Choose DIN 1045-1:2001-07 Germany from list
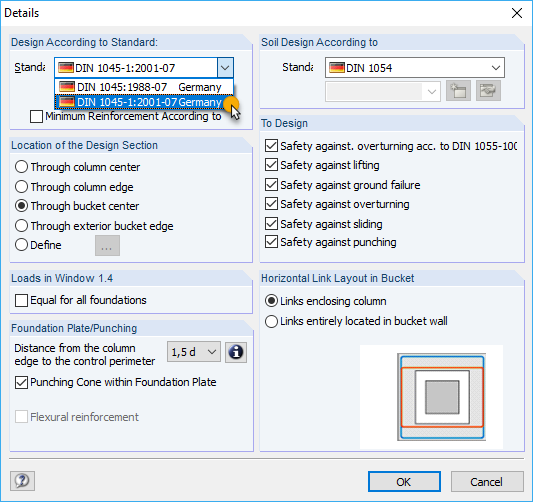Screen dimensions: 533x502 [144, 102]
